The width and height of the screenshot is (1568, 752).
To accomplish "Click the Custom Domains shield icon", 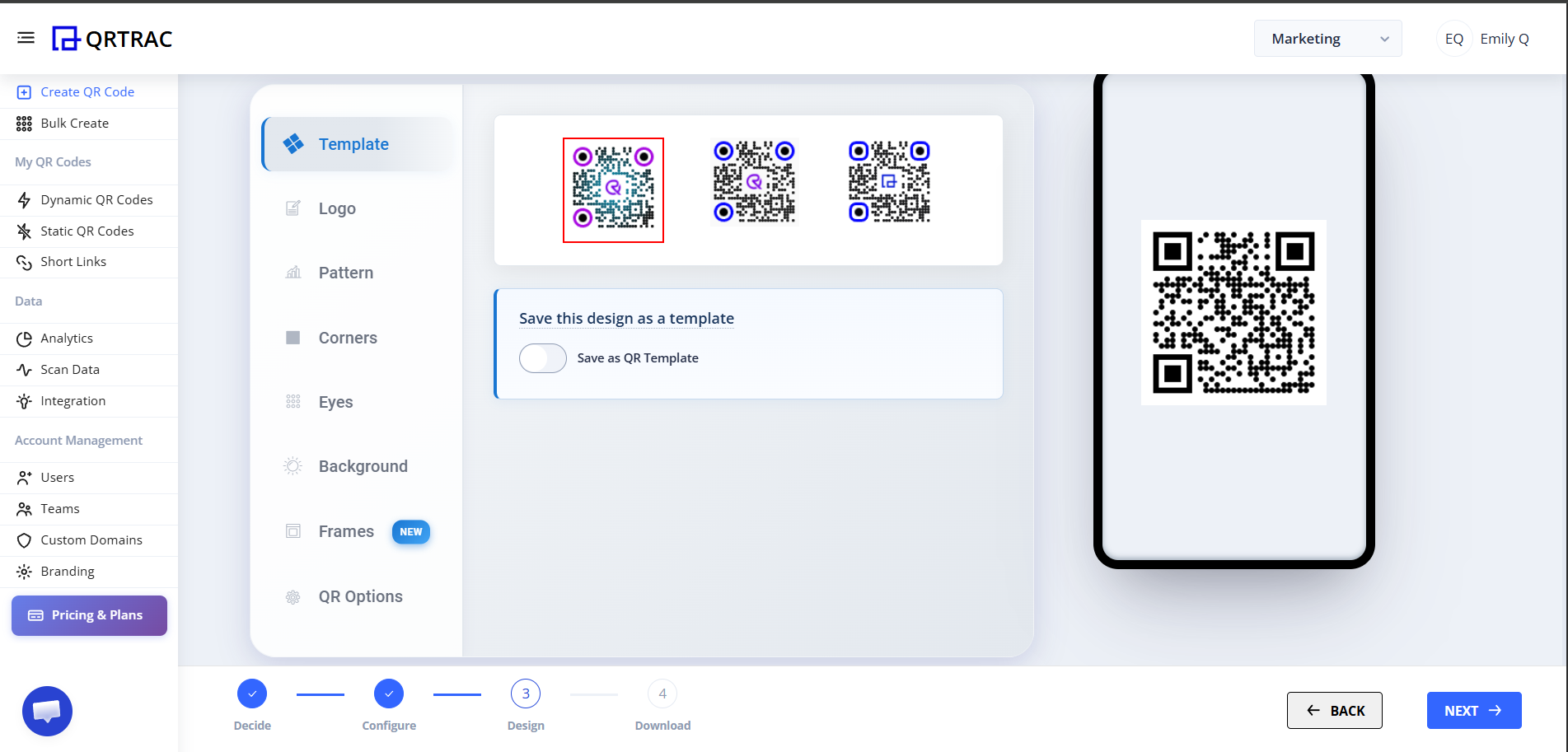I will point(24,540).
